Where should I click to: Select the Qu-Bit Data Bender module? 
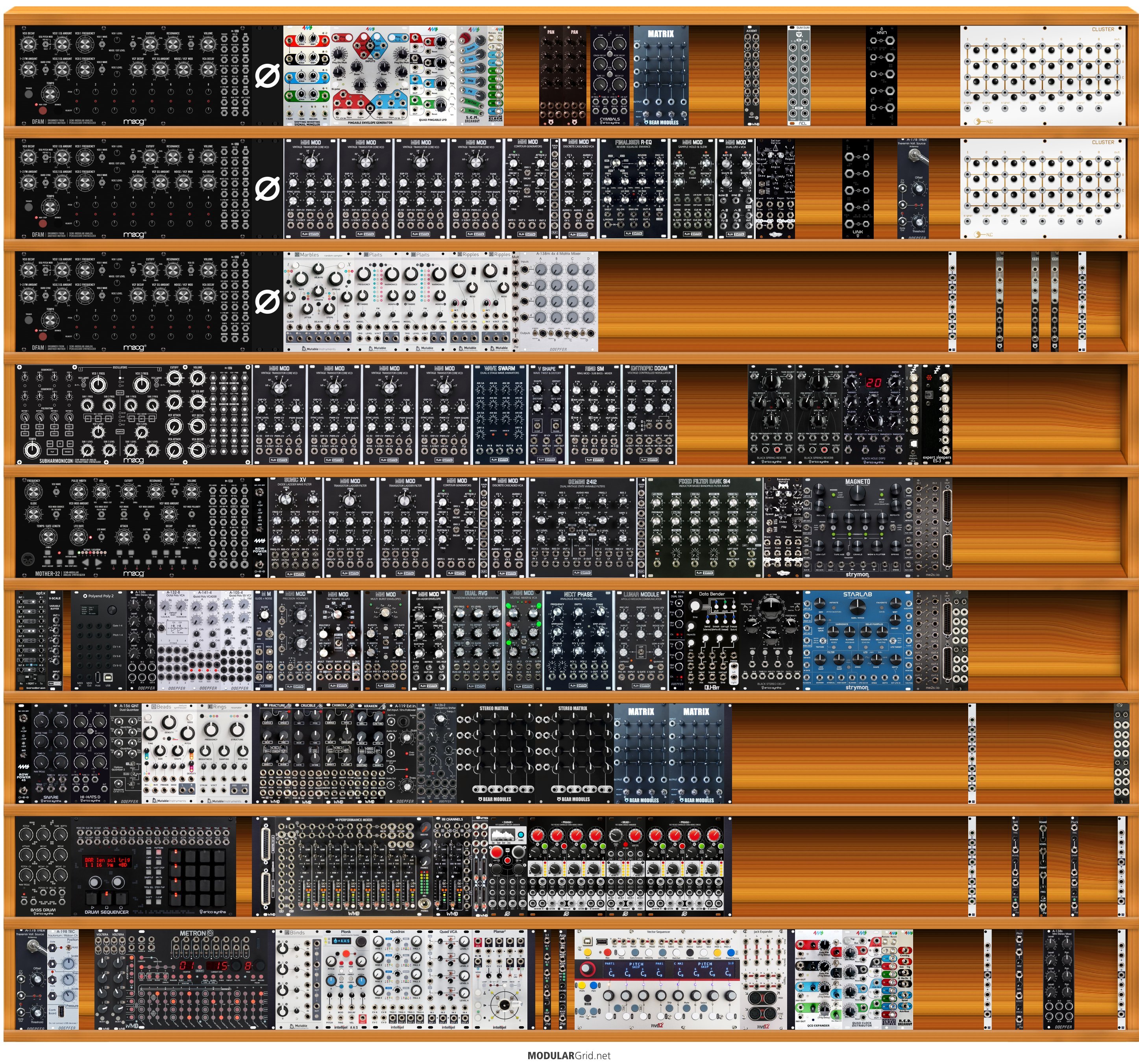(x=712, y=640)
